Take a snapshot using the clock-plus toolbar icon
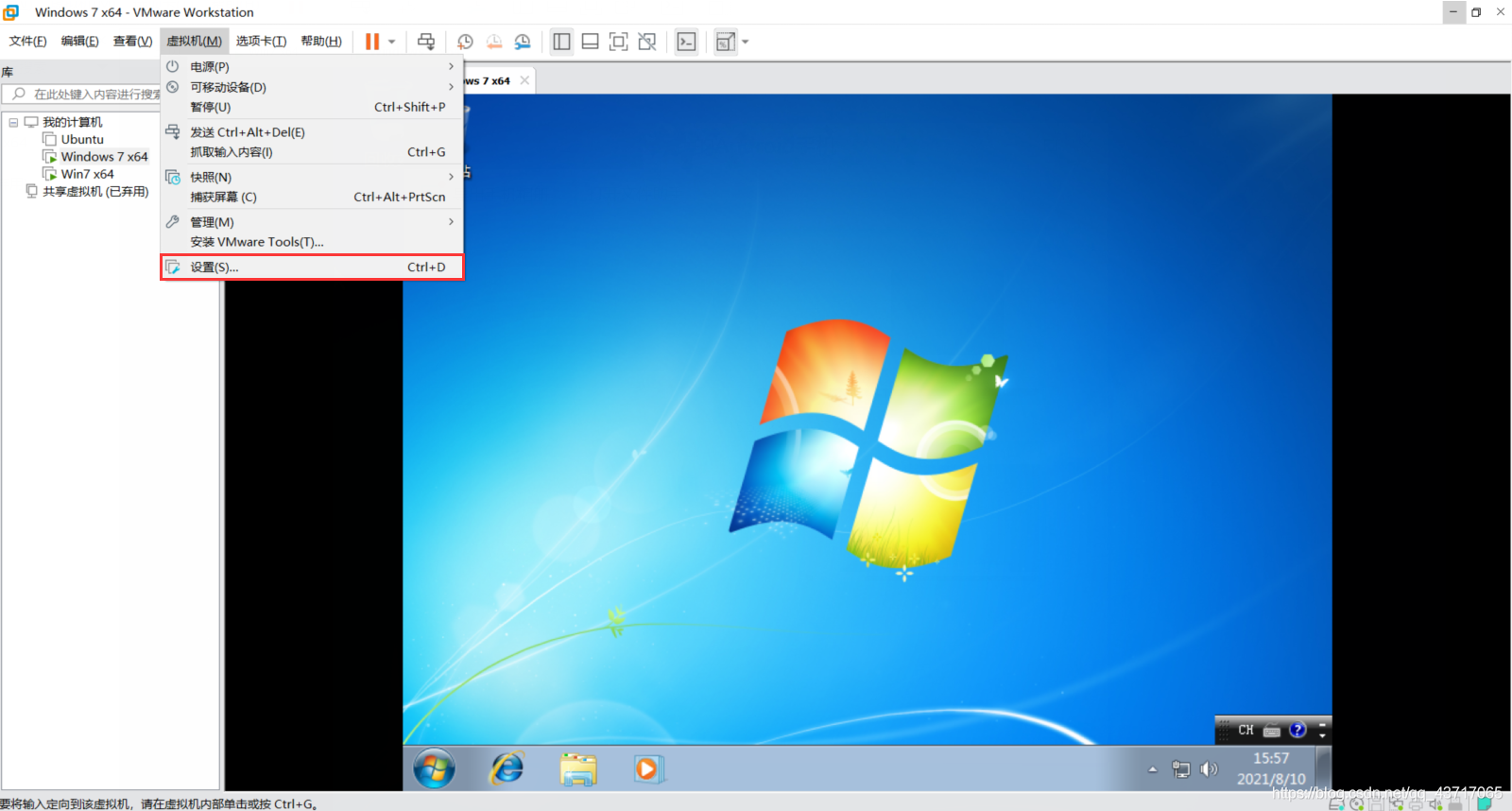The width and height of the screenshot is (1512, 811). [465, 42]
